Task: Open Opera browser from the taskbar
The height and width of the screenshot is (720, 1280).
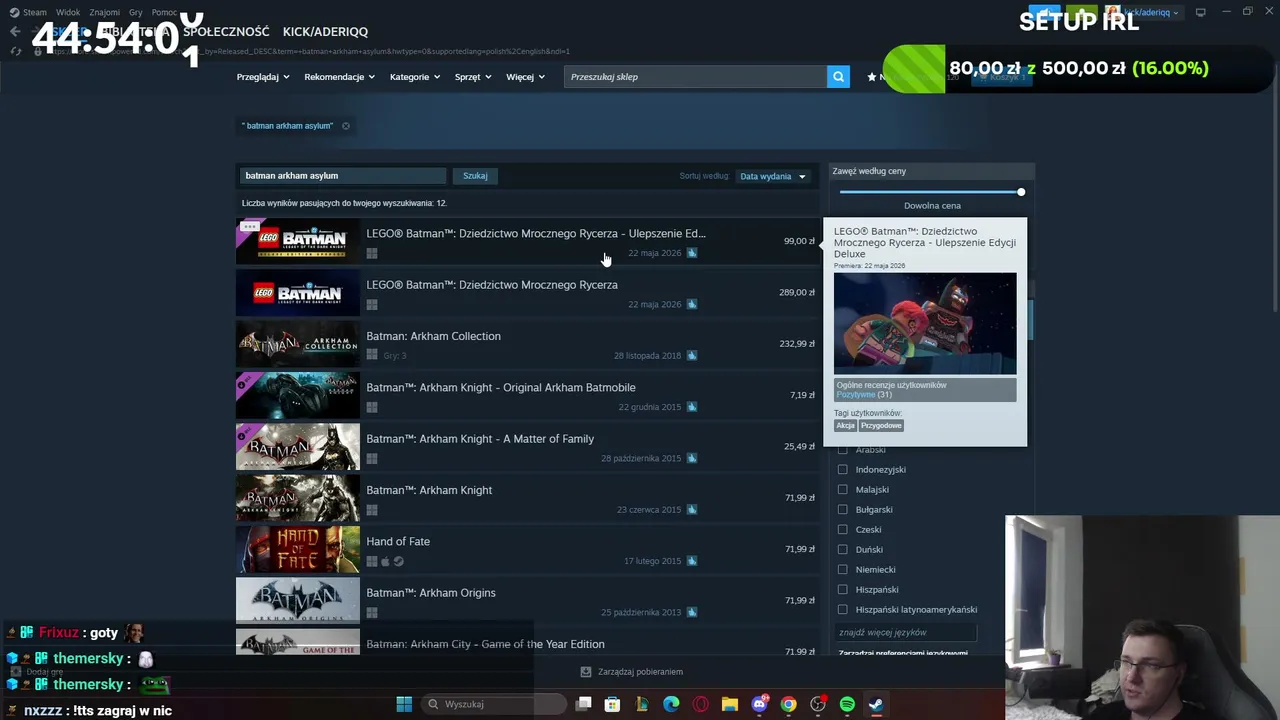Action: click(701, 704)
